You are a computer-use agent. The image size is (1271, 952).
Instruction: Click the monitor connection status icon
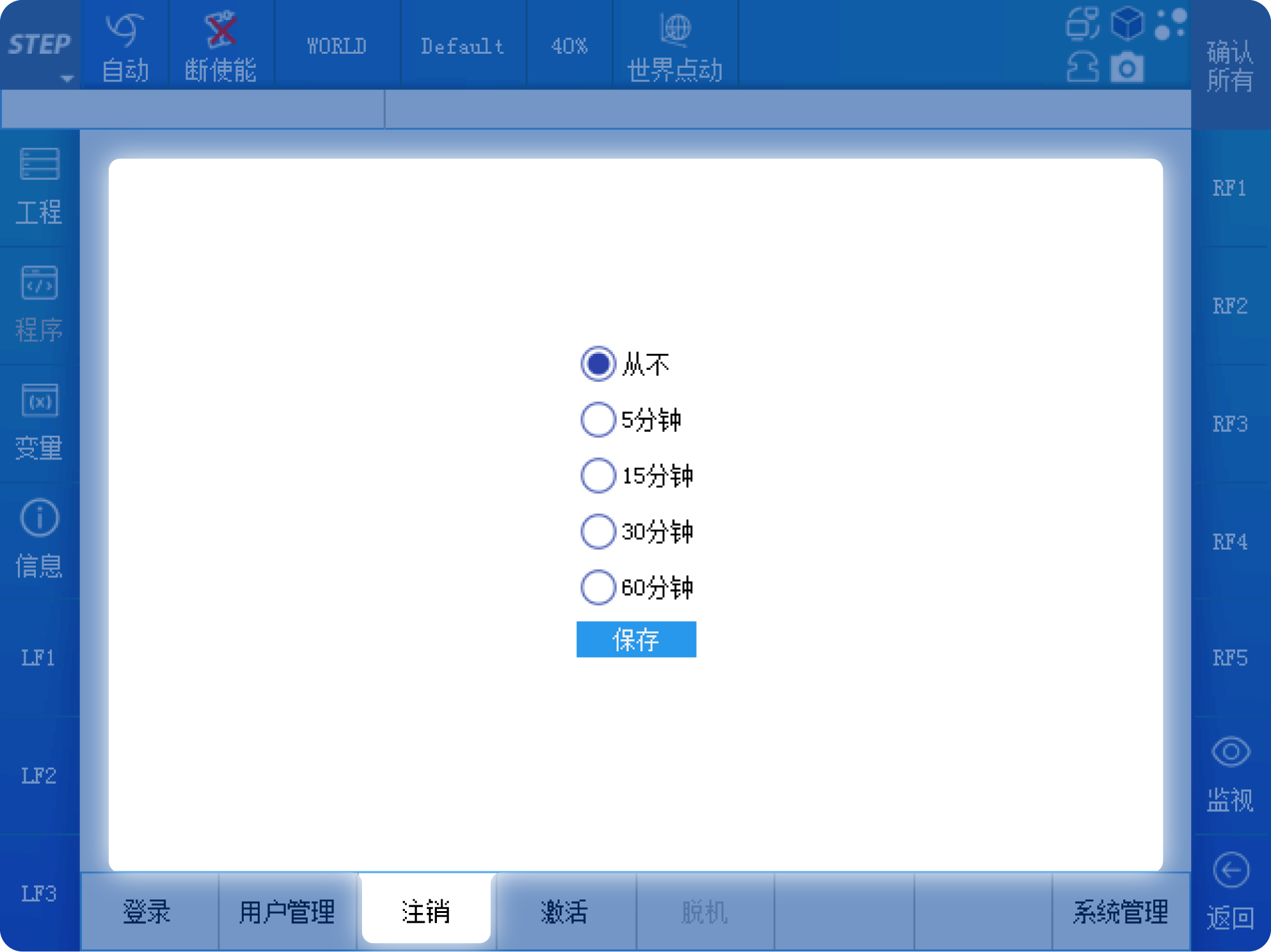tap(1082, 24)
